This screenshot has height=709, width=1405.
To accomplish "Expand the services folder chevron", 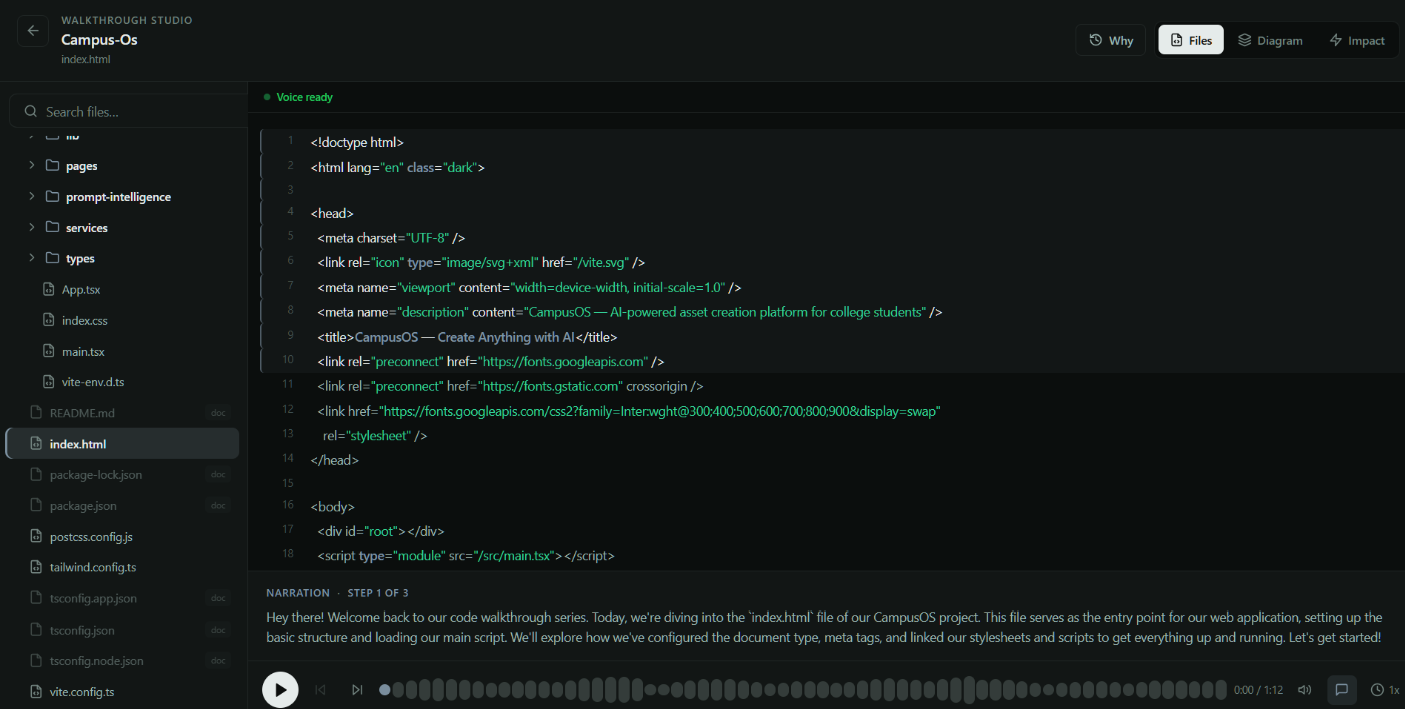I will [31, 228].
